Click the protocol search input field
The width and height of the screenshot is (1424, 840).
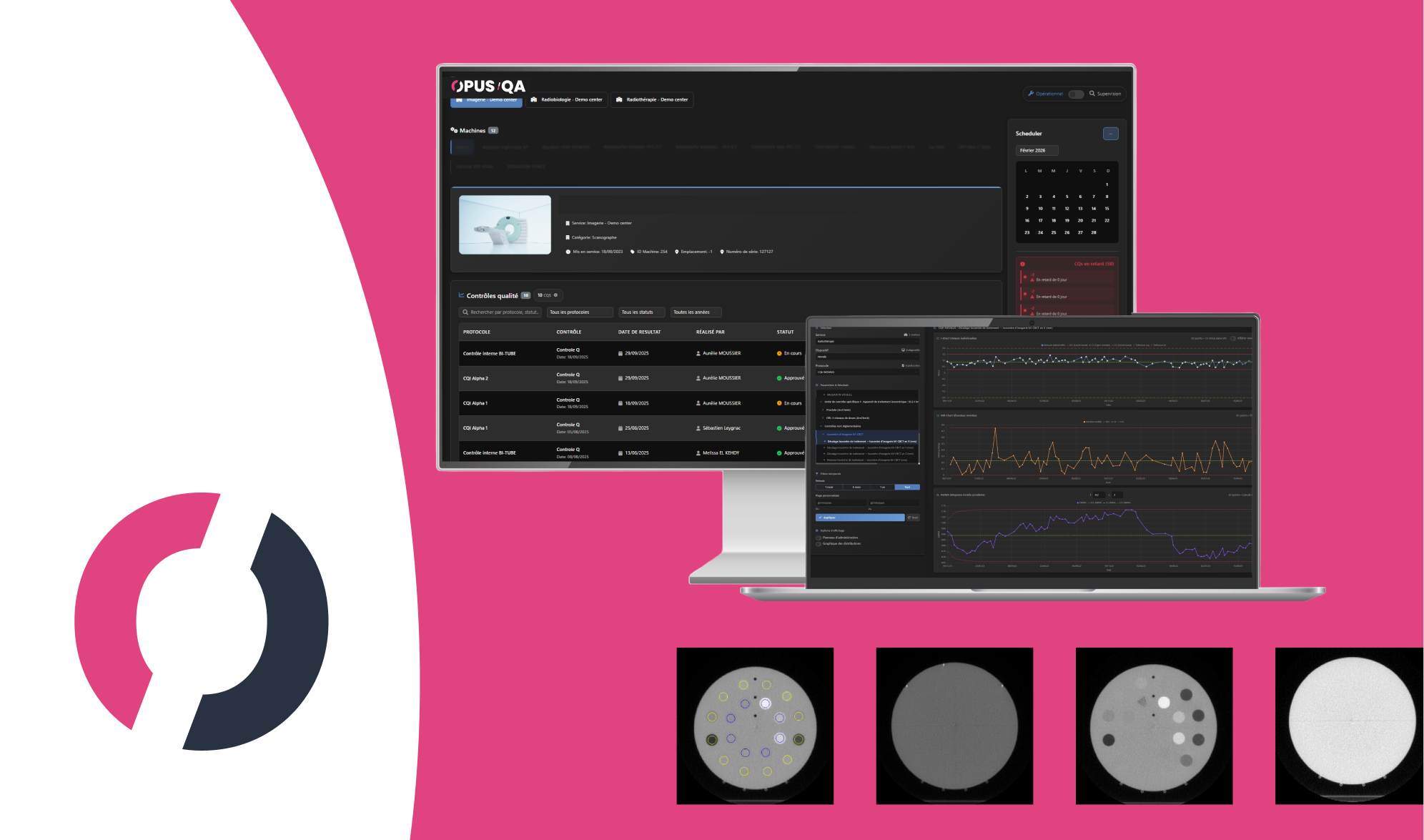pyautogui.click(x=500, y=312)
